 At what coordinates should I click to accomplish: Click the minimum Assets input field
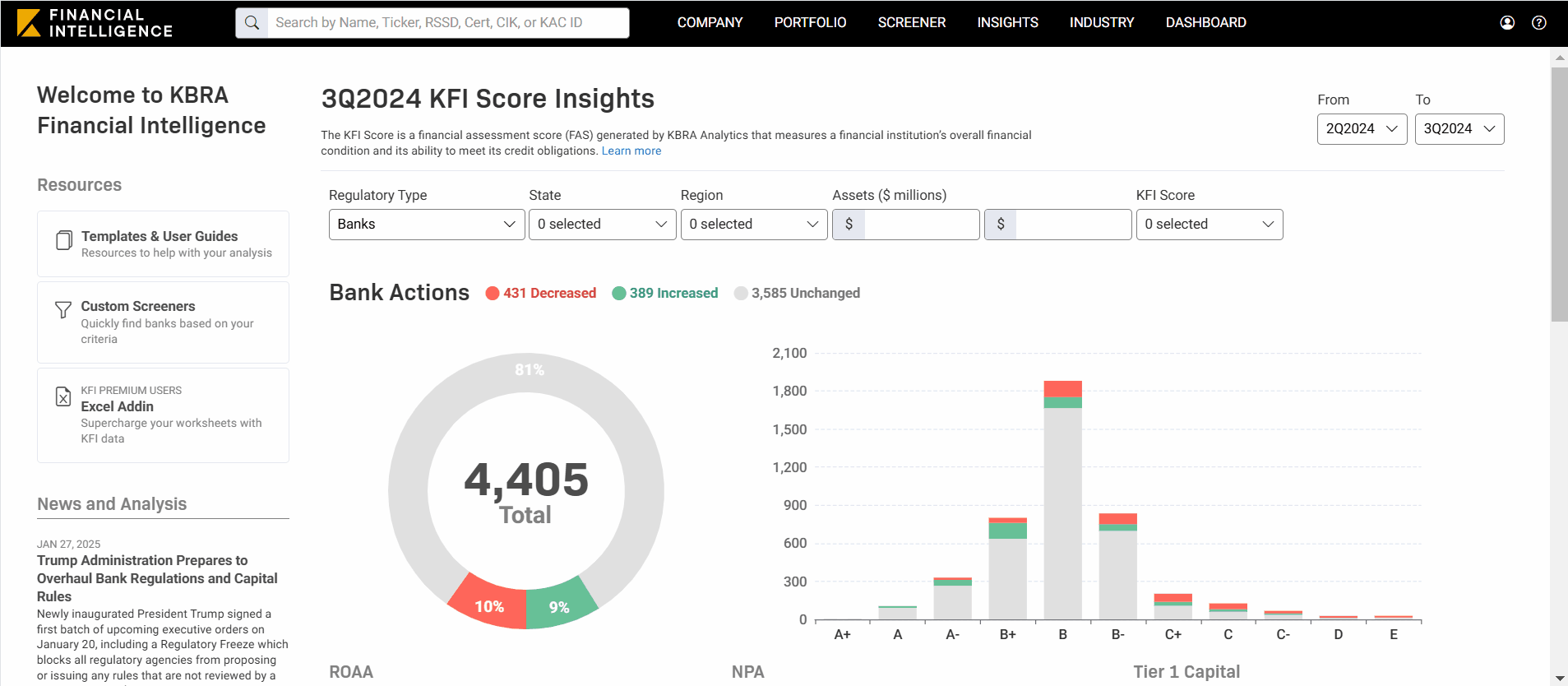[922, 225]
